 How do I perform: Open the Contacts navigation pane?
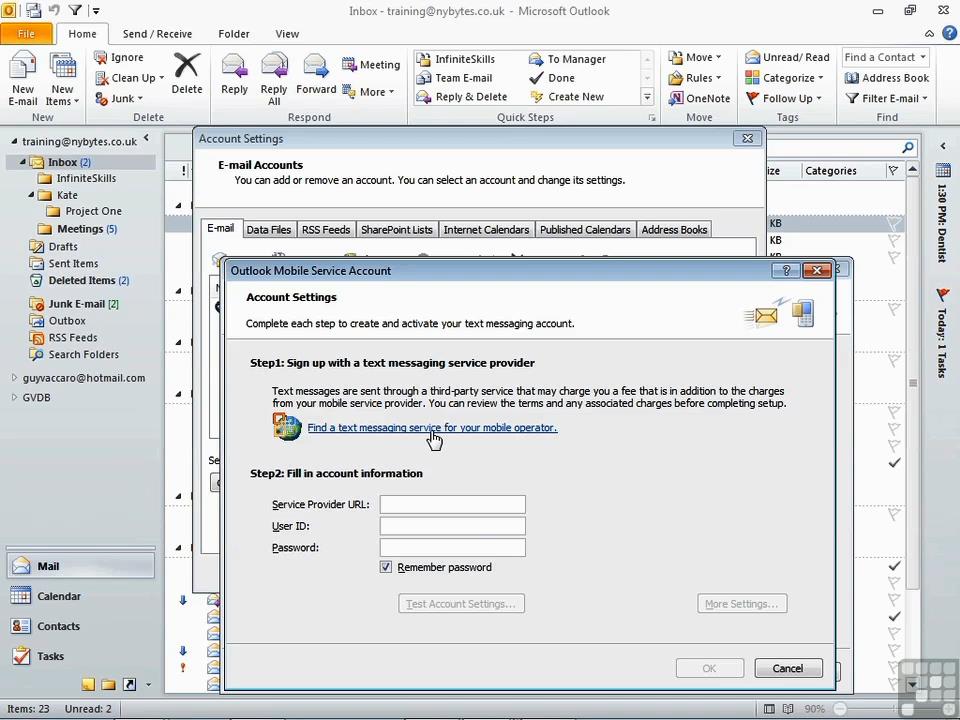pos(80,626)
